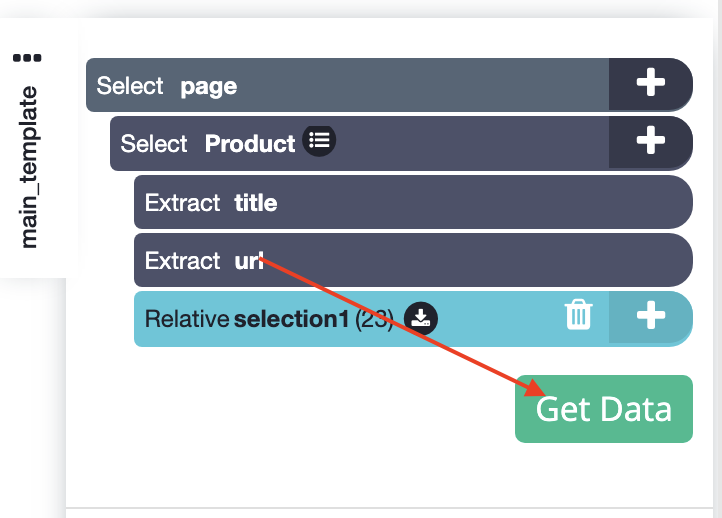Start the run with Get Data
The image size is (722, 518).
pos(604,409)
